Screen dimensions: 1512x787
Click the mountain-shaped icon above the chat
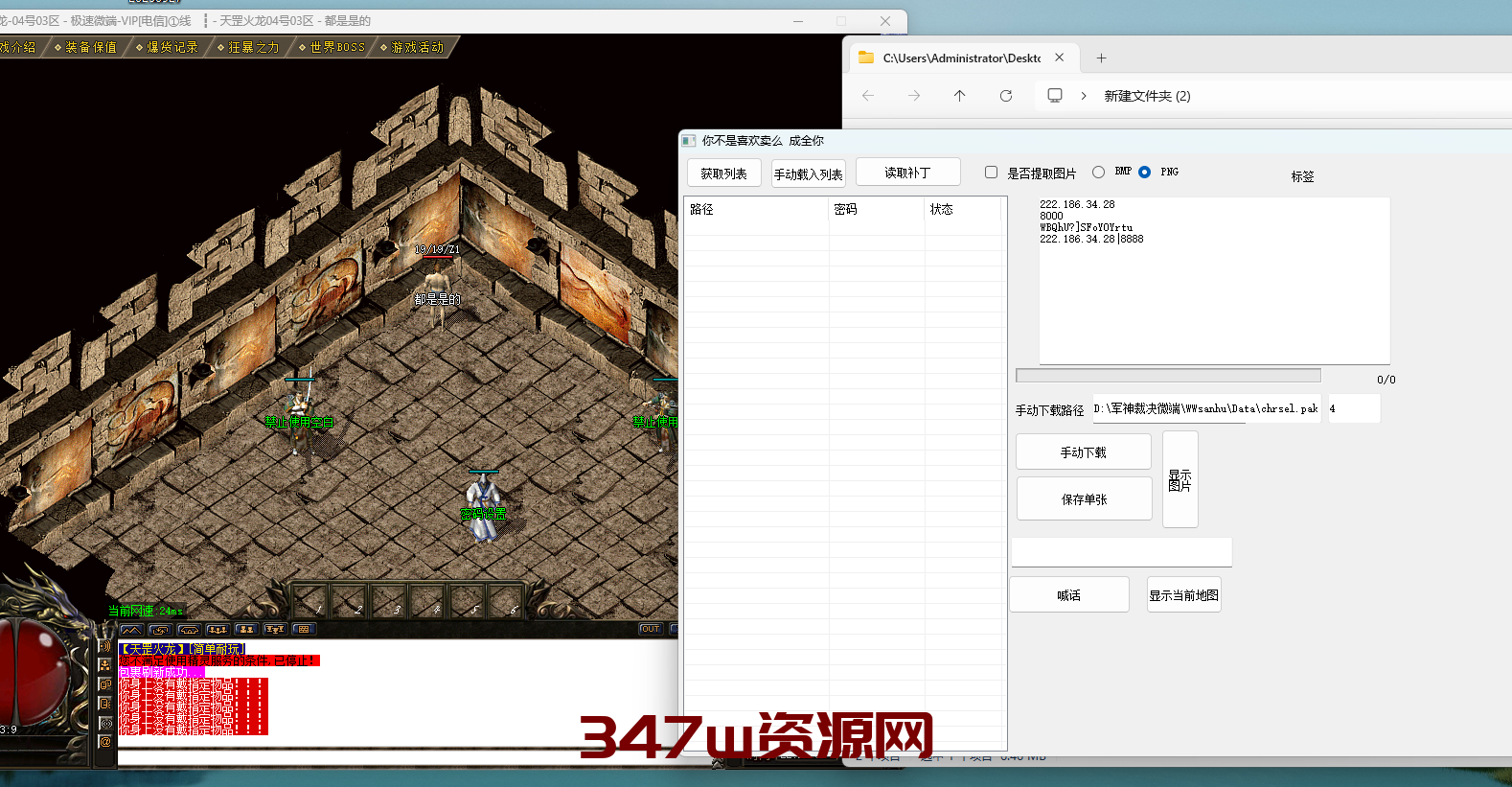131,630
